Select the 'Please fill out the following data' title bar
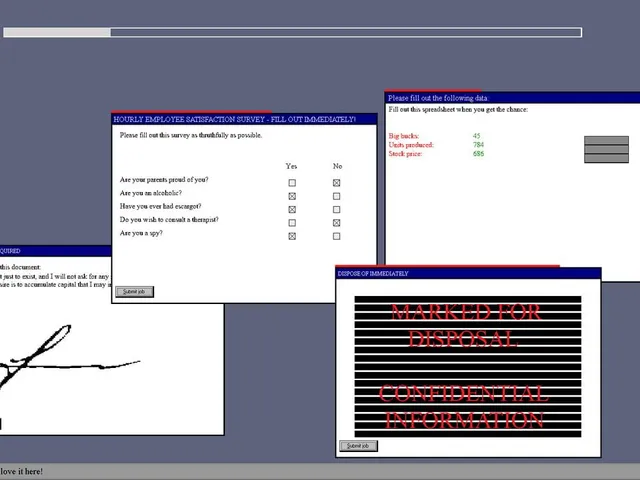This screenshot has width=640, height=480. (512, 98)
